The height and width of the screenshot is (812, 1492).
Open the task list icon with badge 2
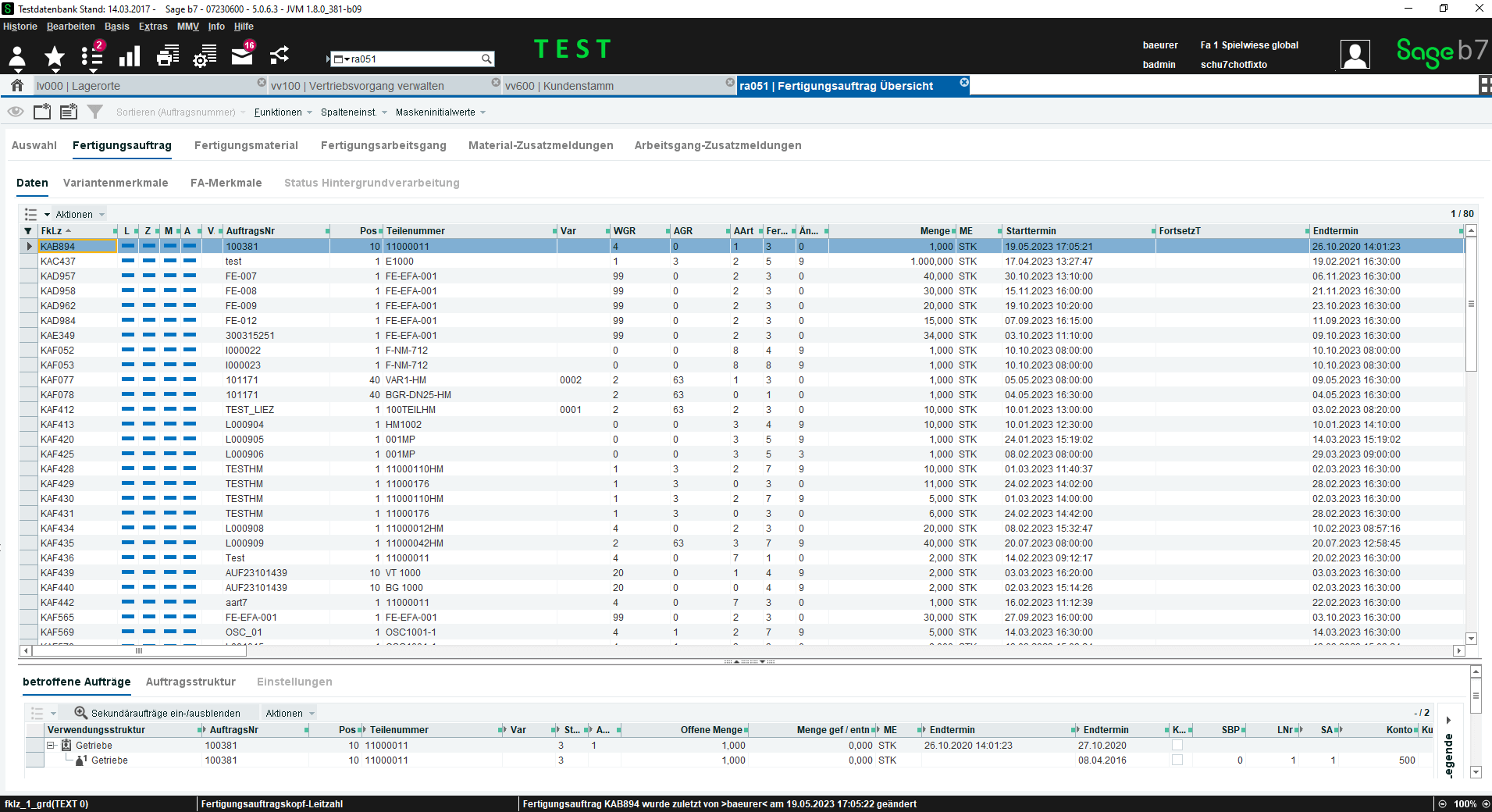pyautogui.click(x=92, y=56)
